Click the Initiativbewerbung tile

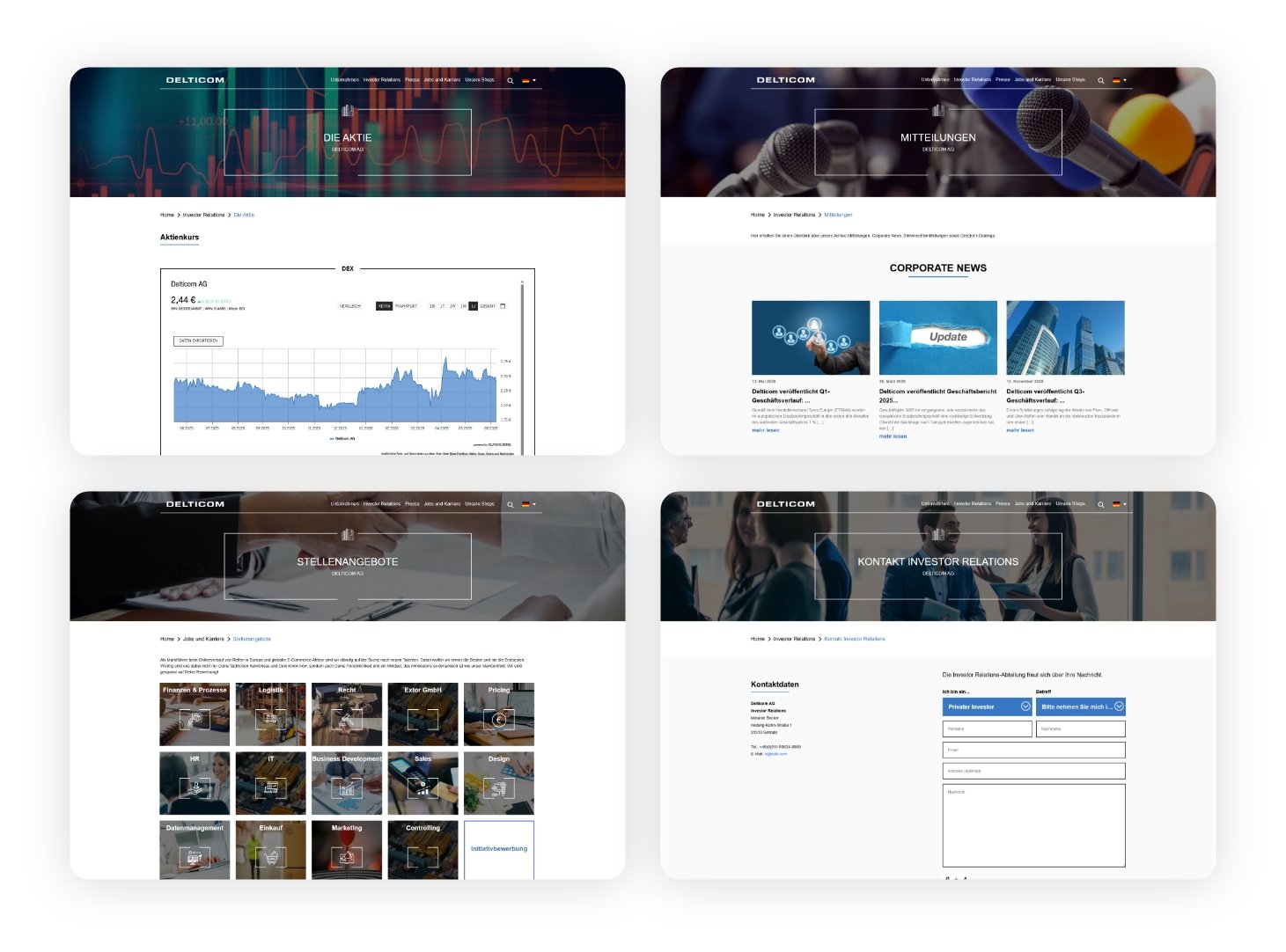tap(499, 850)
